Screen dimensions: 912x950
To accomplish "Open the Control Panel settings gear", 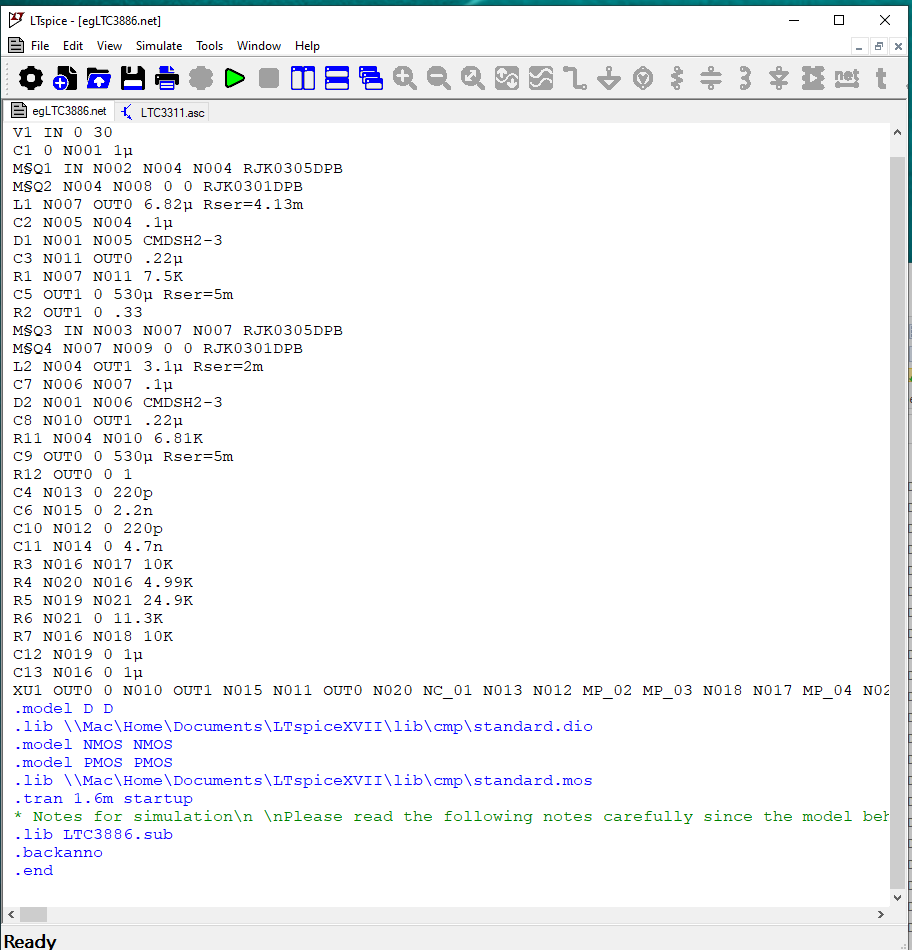I will click(31, 78).
